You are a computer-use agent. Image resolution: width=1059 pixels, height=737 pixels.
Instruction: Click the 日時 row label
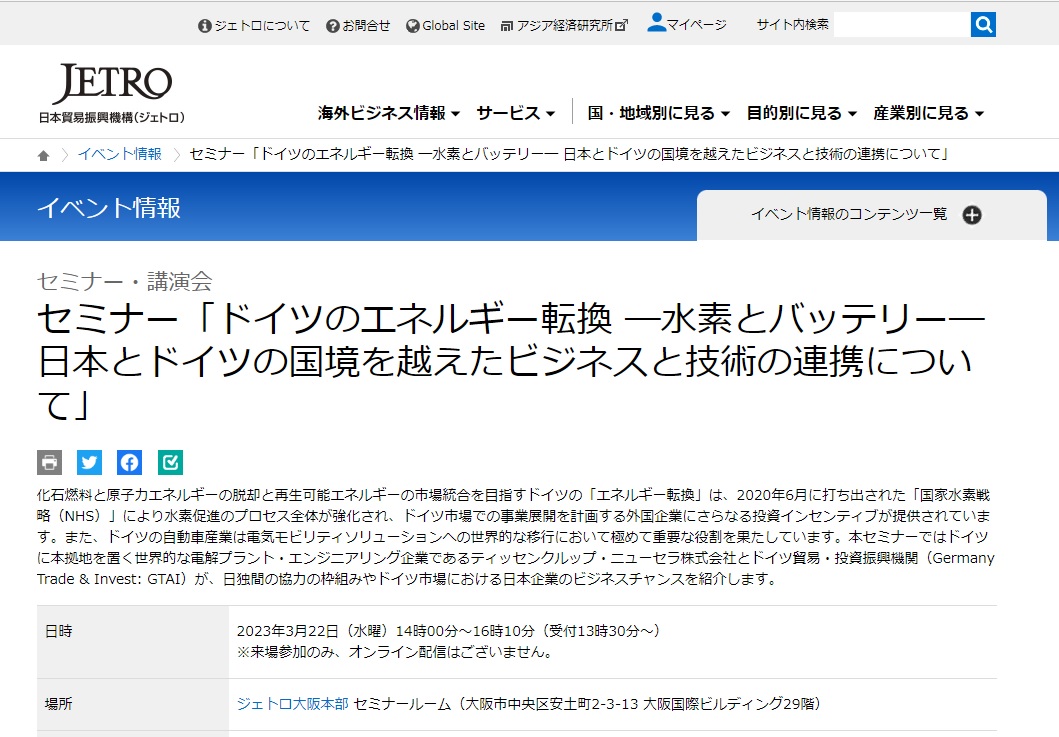[x=59, y=631]
